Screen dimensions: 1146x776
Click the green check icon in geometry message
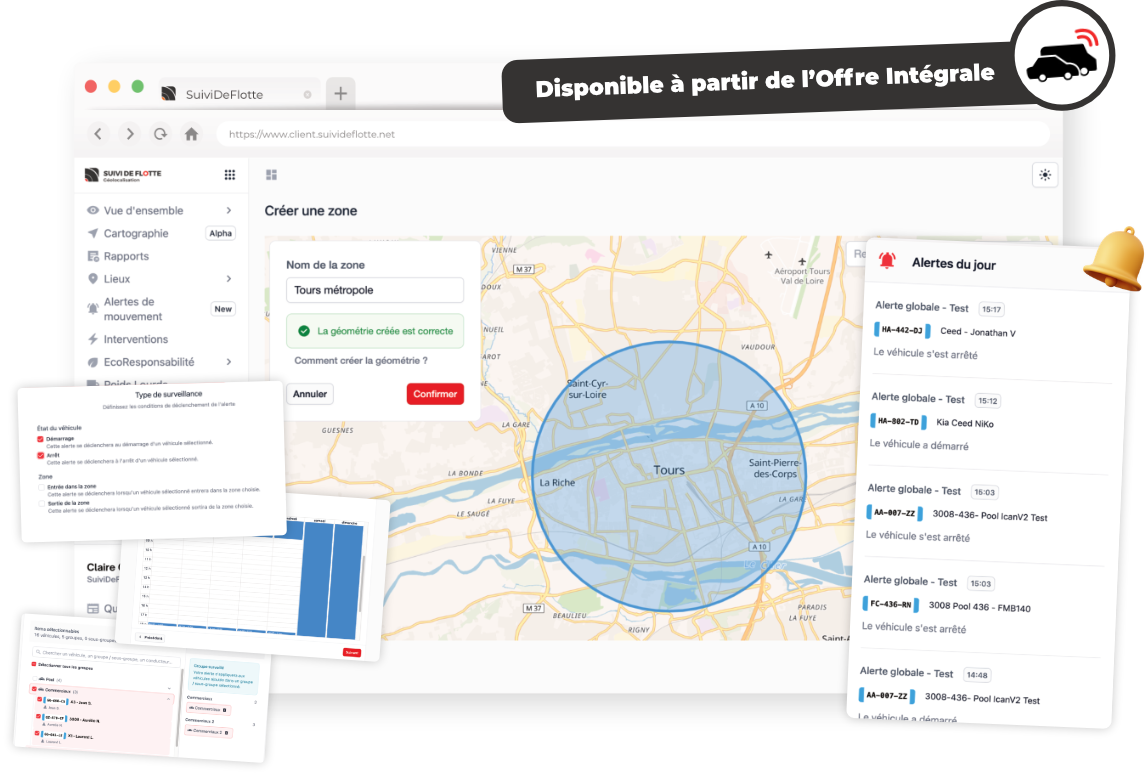click(x=304, y=331)
